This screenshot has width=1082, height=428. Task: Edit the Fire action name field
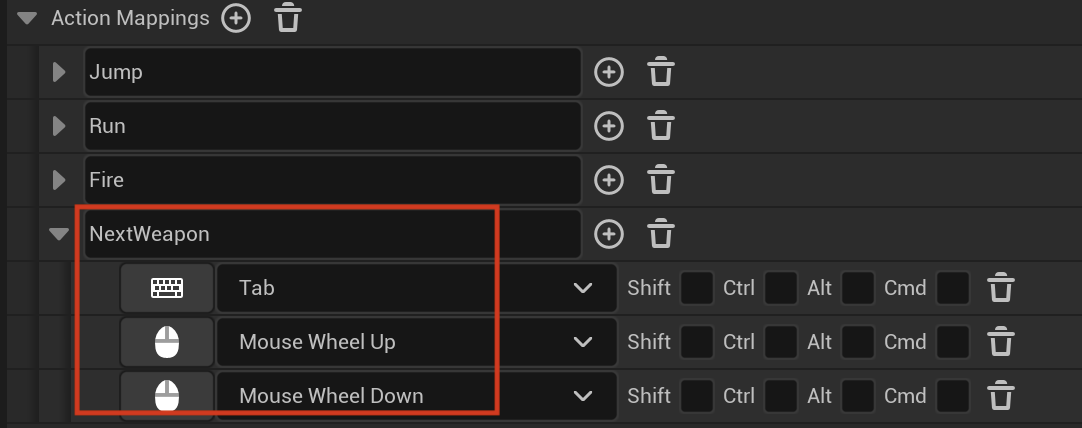(x=333, y=180)
